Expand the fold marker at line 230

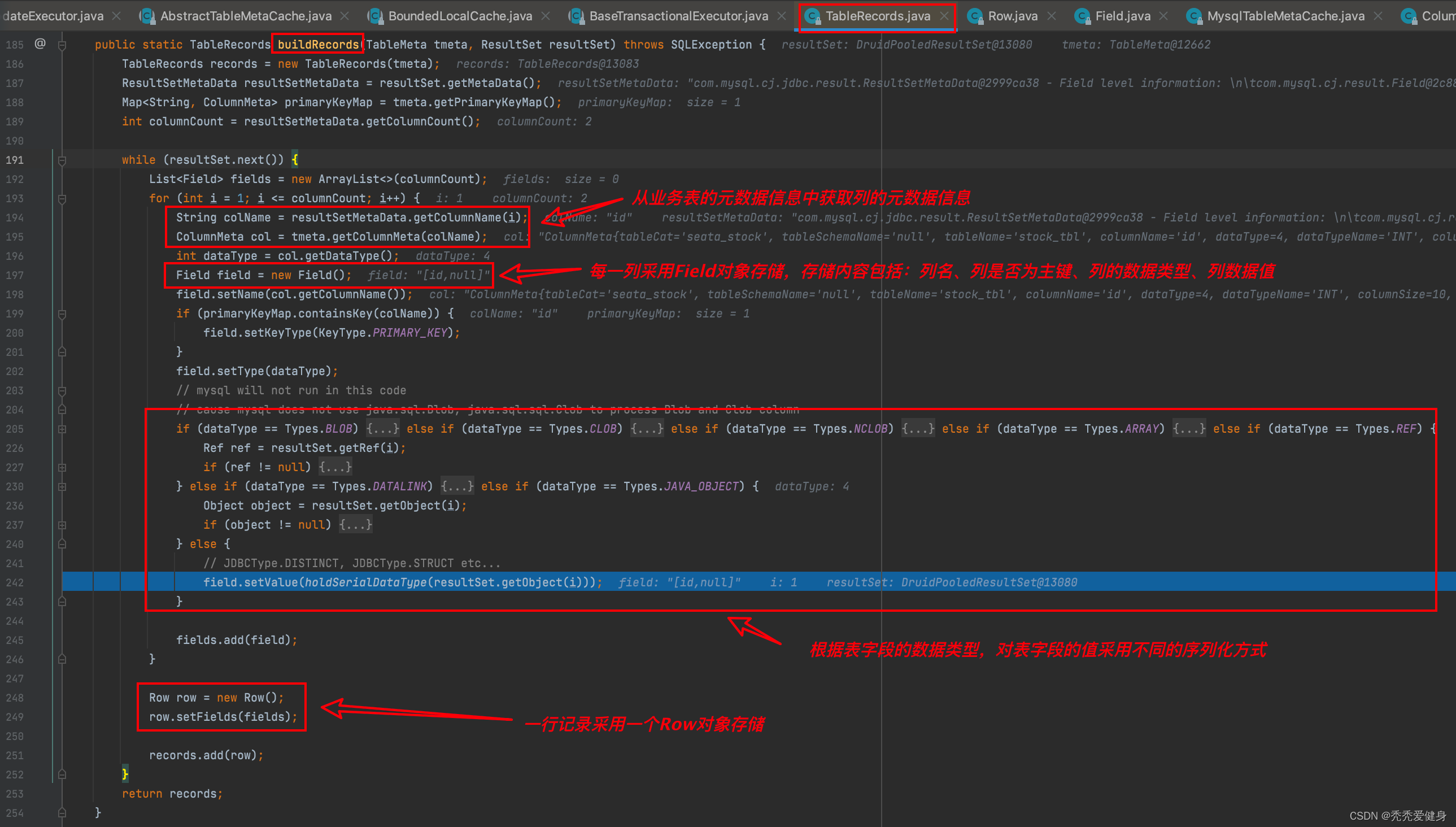[62, 487]
